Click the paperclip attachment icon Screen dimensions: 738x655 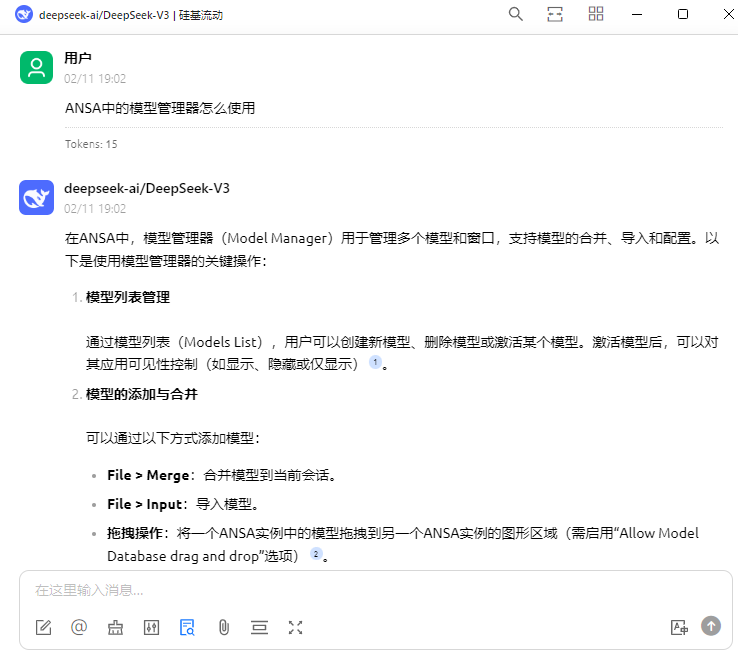(x=224, y=627)
